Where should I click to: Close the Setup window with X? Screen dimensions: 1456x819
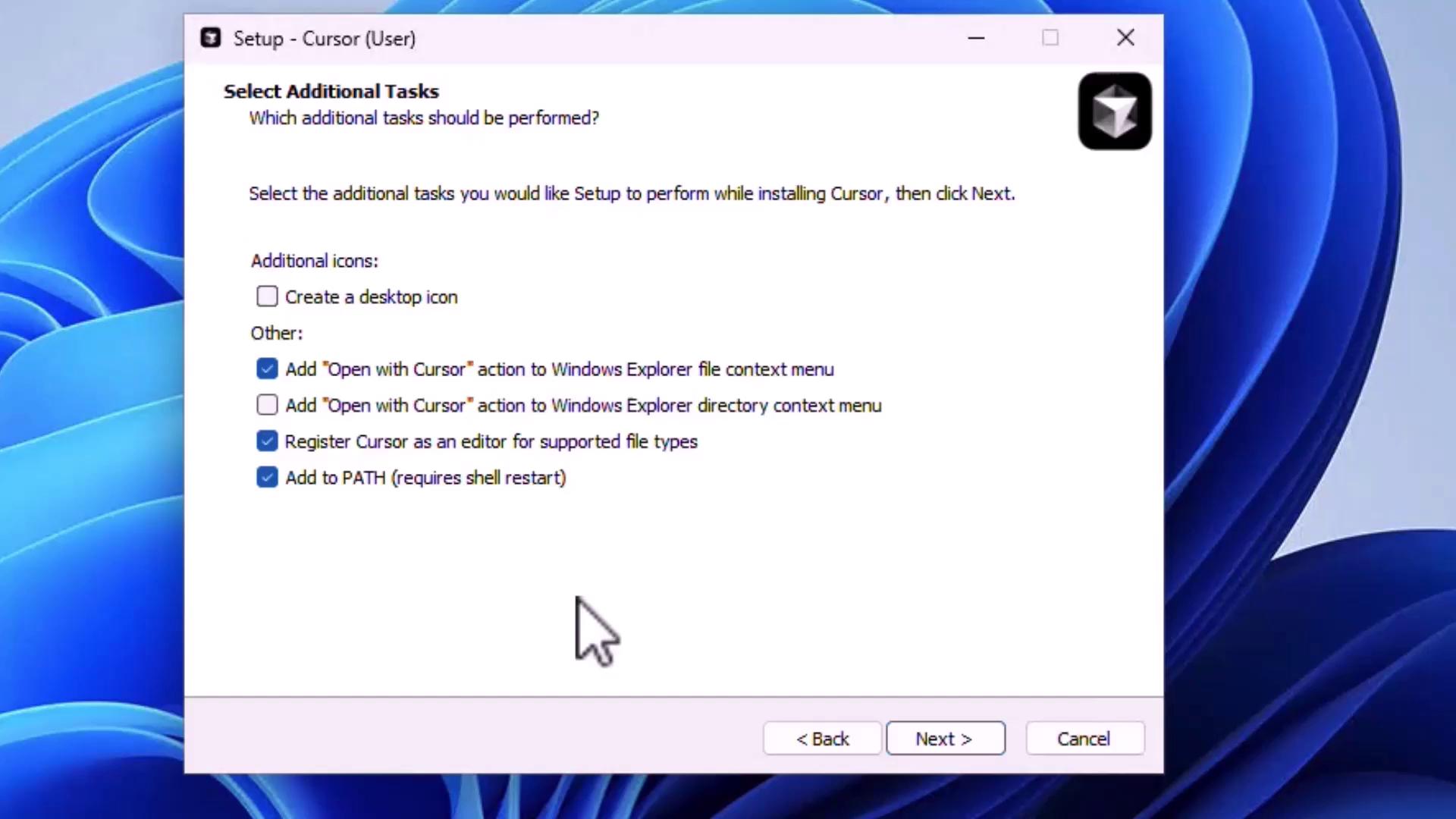[1125, 38]
